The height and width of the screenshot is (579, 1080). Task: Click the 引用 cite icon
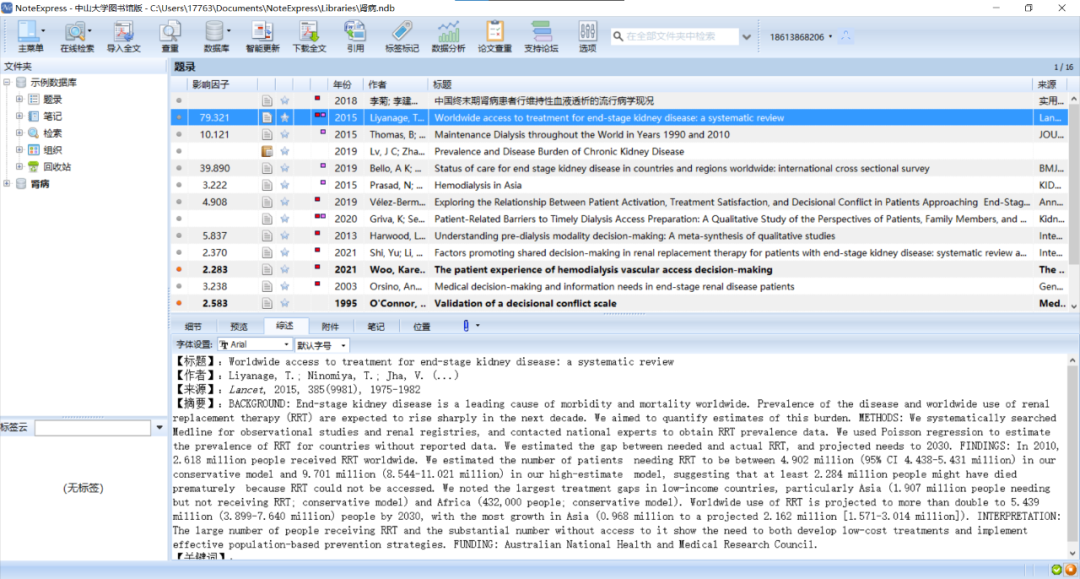pos(355,36)
